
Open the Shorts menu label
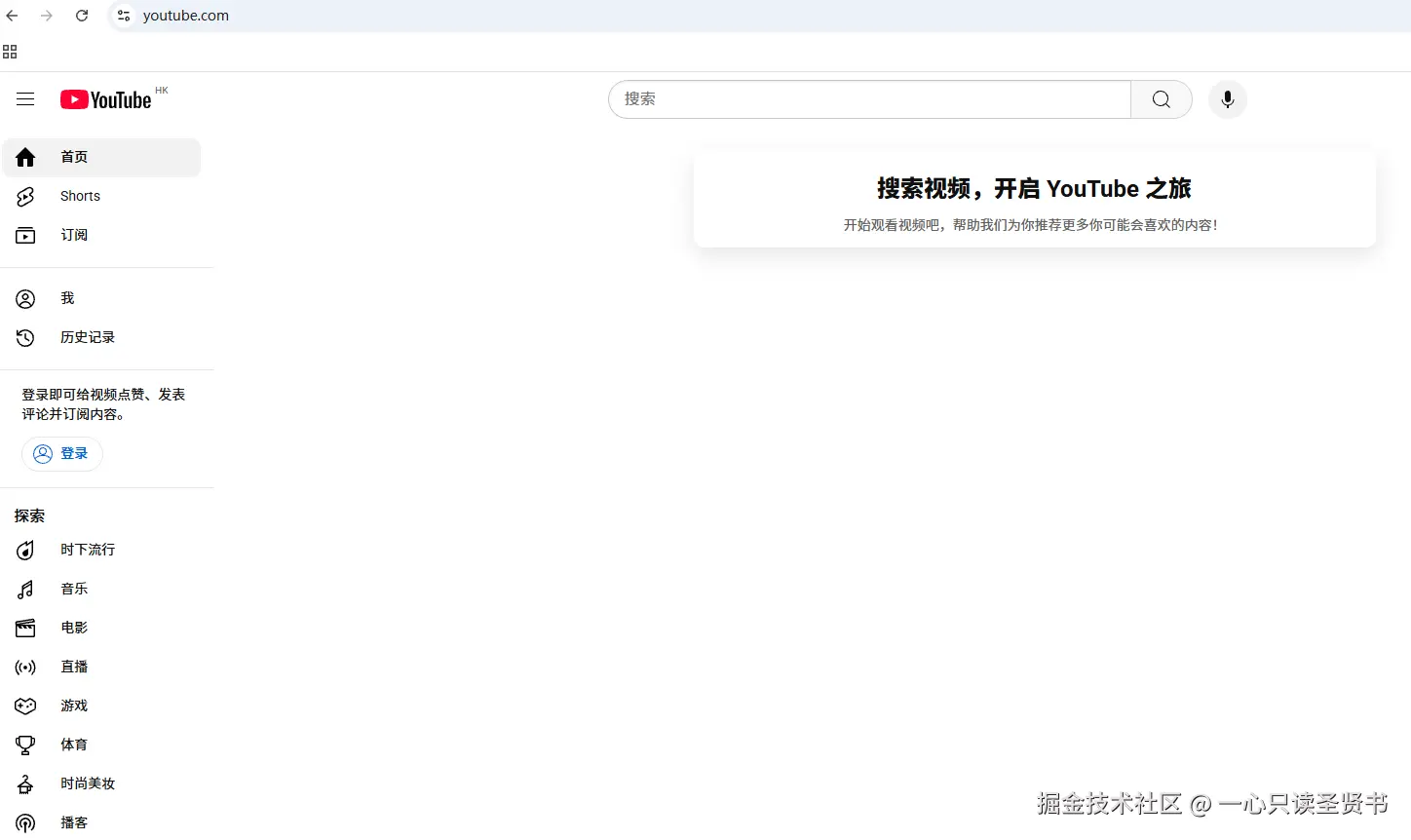(80, 196)
